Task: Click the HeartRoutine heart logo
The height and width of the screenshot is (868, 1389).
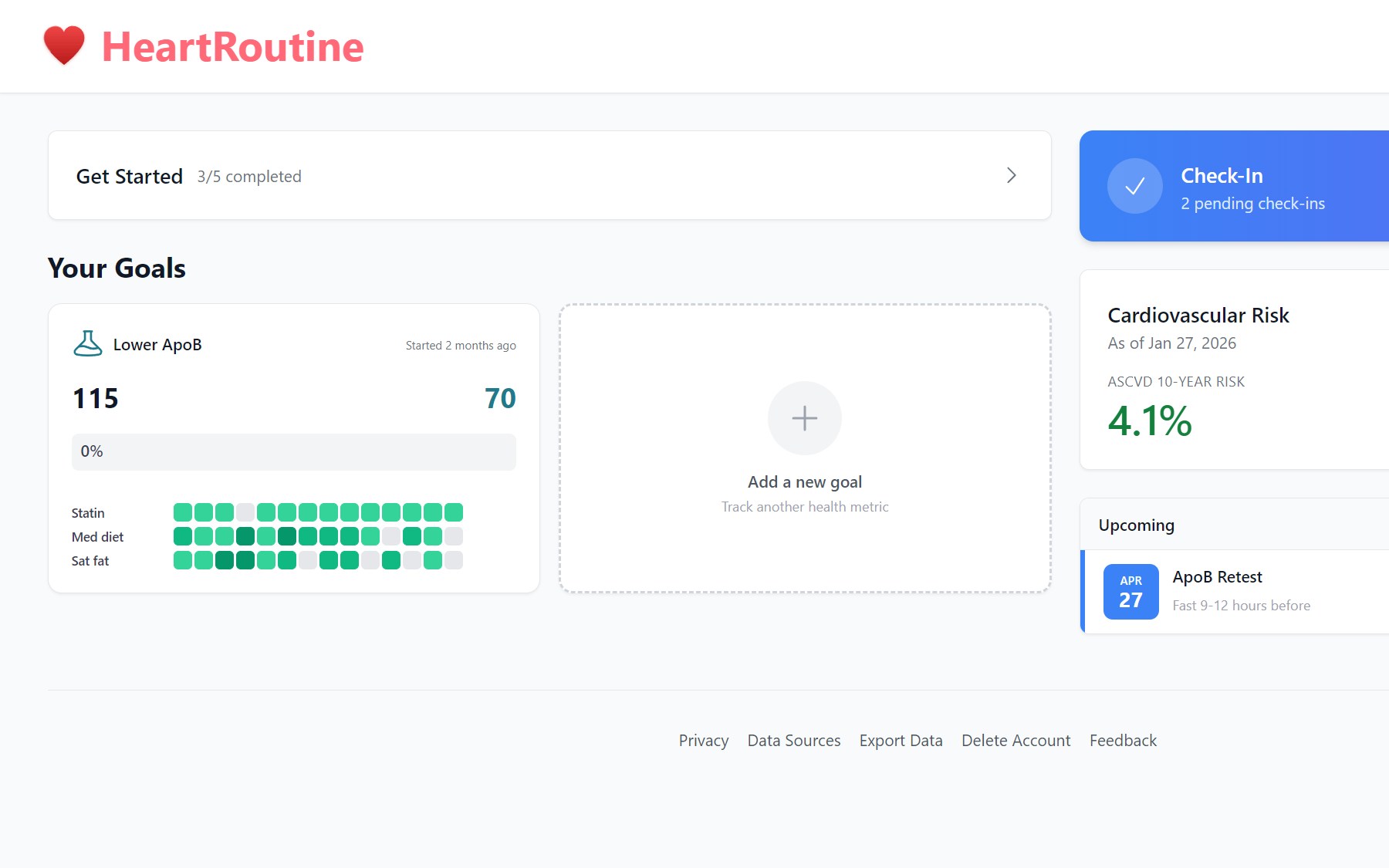Action: [x=65, y=46]
